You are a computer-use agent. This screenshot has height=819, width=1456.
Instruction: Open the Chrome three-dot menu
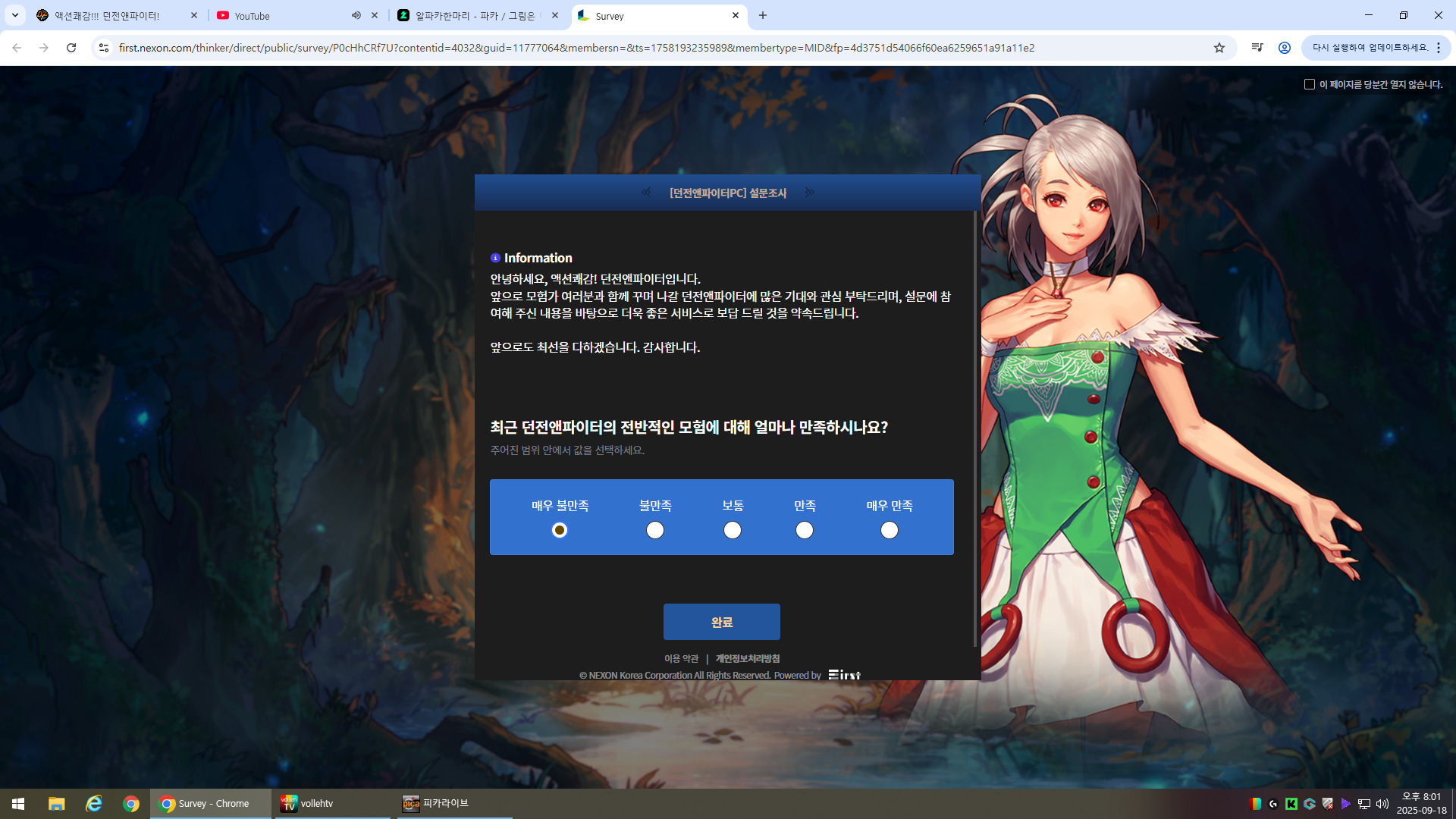1439,48
